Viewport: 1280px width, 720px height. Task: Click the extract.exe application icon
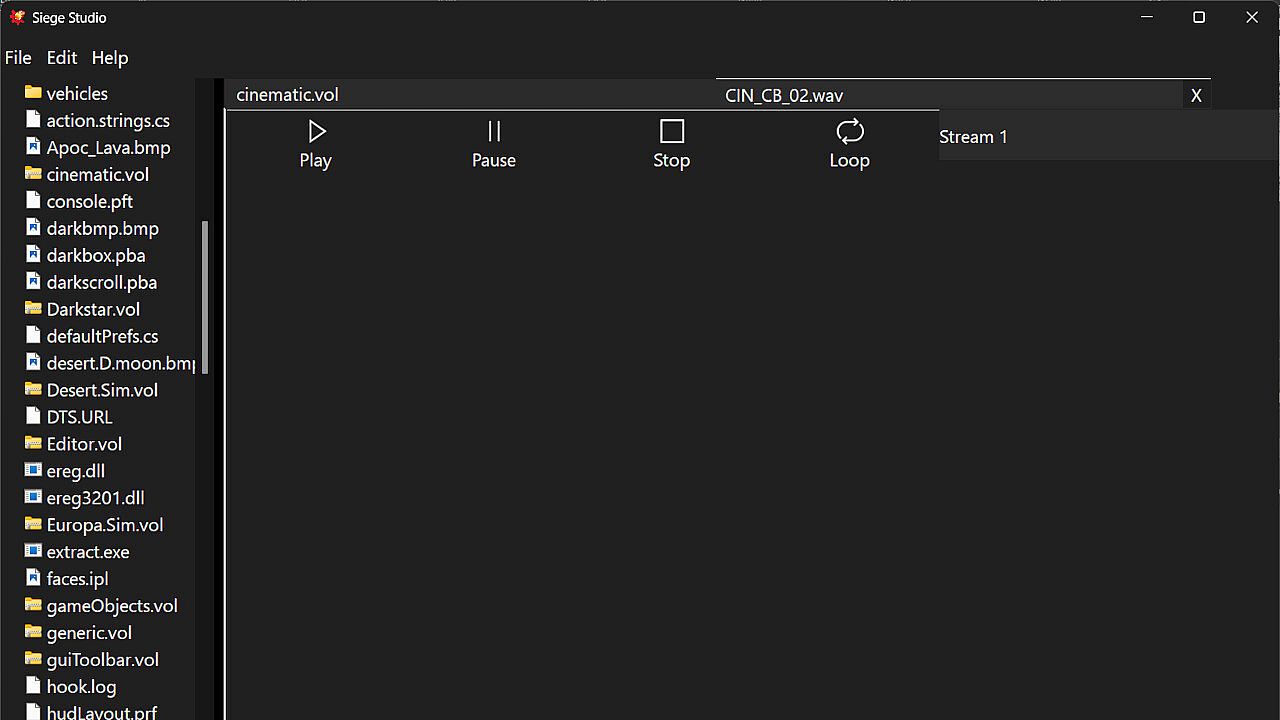[33, 551]
